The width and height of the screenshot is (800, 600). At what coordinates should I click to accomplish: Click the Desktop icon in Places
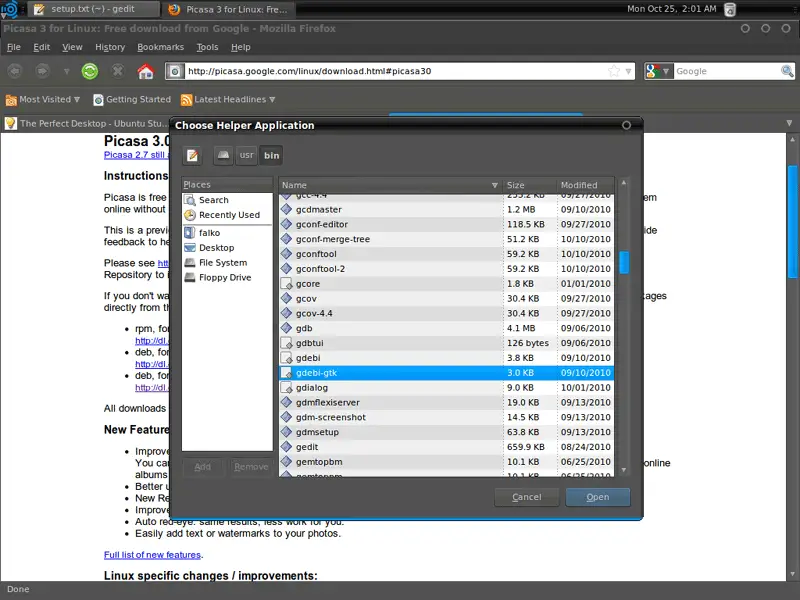click(190, 247)
